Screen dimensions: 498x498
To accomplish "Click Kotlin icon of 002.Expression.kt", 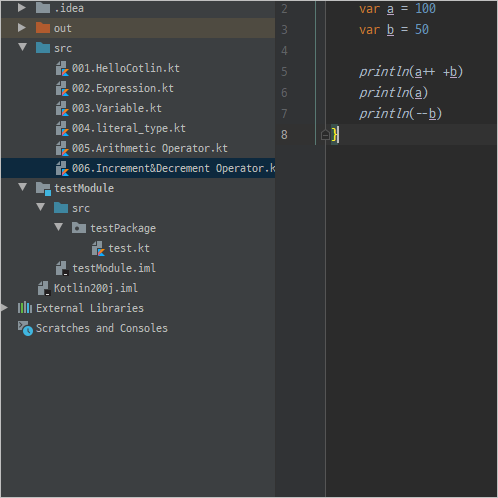I will pos(62,89).
